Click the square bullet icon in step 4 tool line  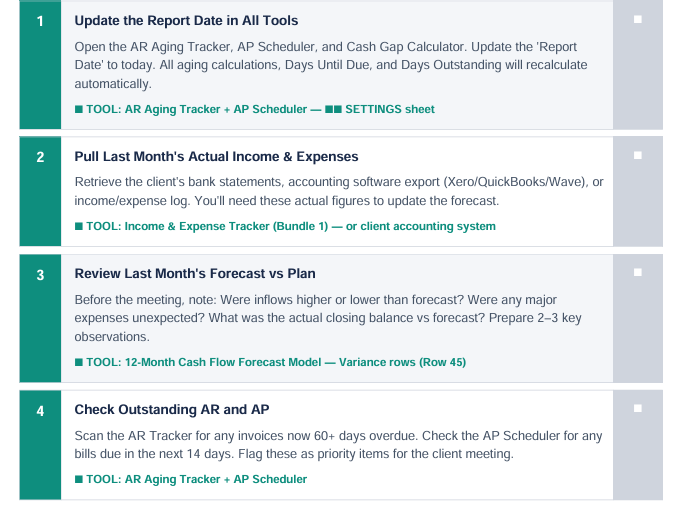pos(78,479)
